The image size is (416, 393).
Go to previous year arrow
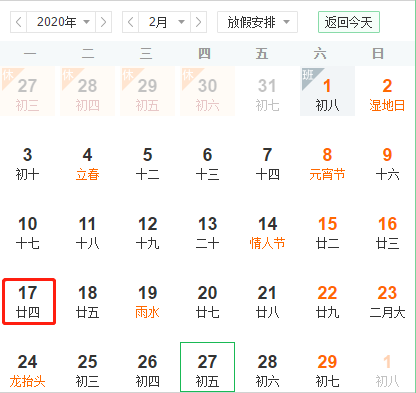pyautogui.click(x=19, y=22)
